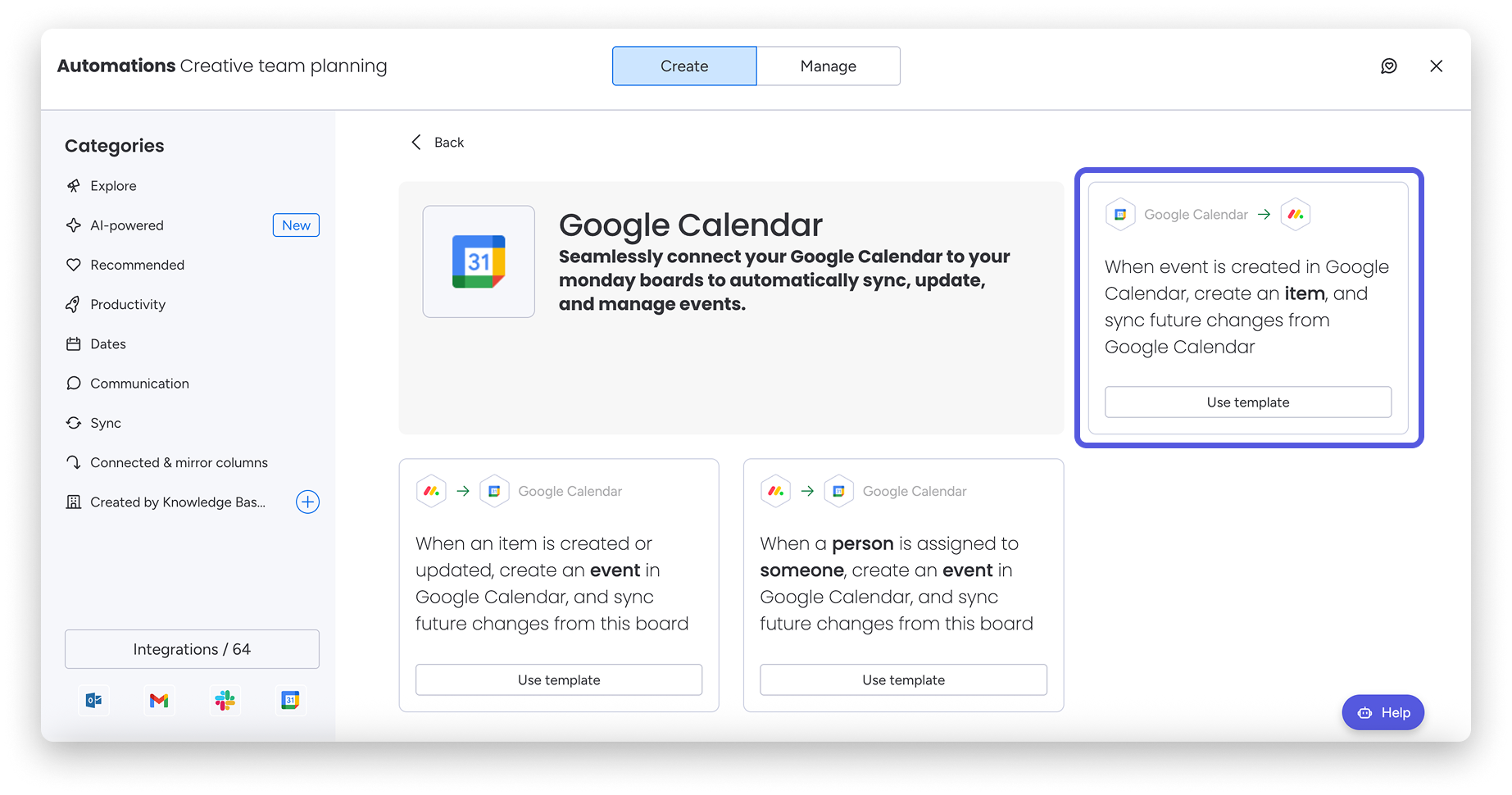Click the Productivity rocket icon
This screenshot has width=1512, height=795.
74,304
